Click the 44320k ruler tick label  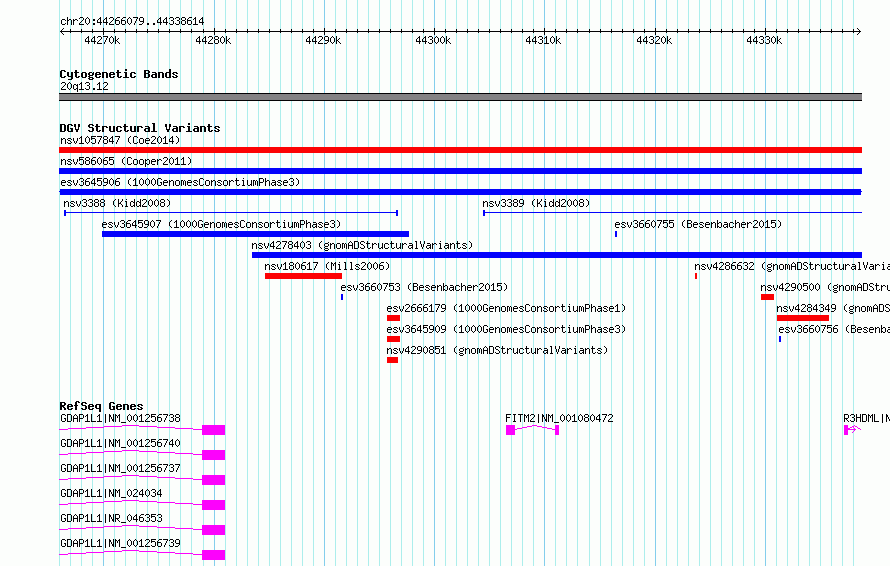(654, 40)
